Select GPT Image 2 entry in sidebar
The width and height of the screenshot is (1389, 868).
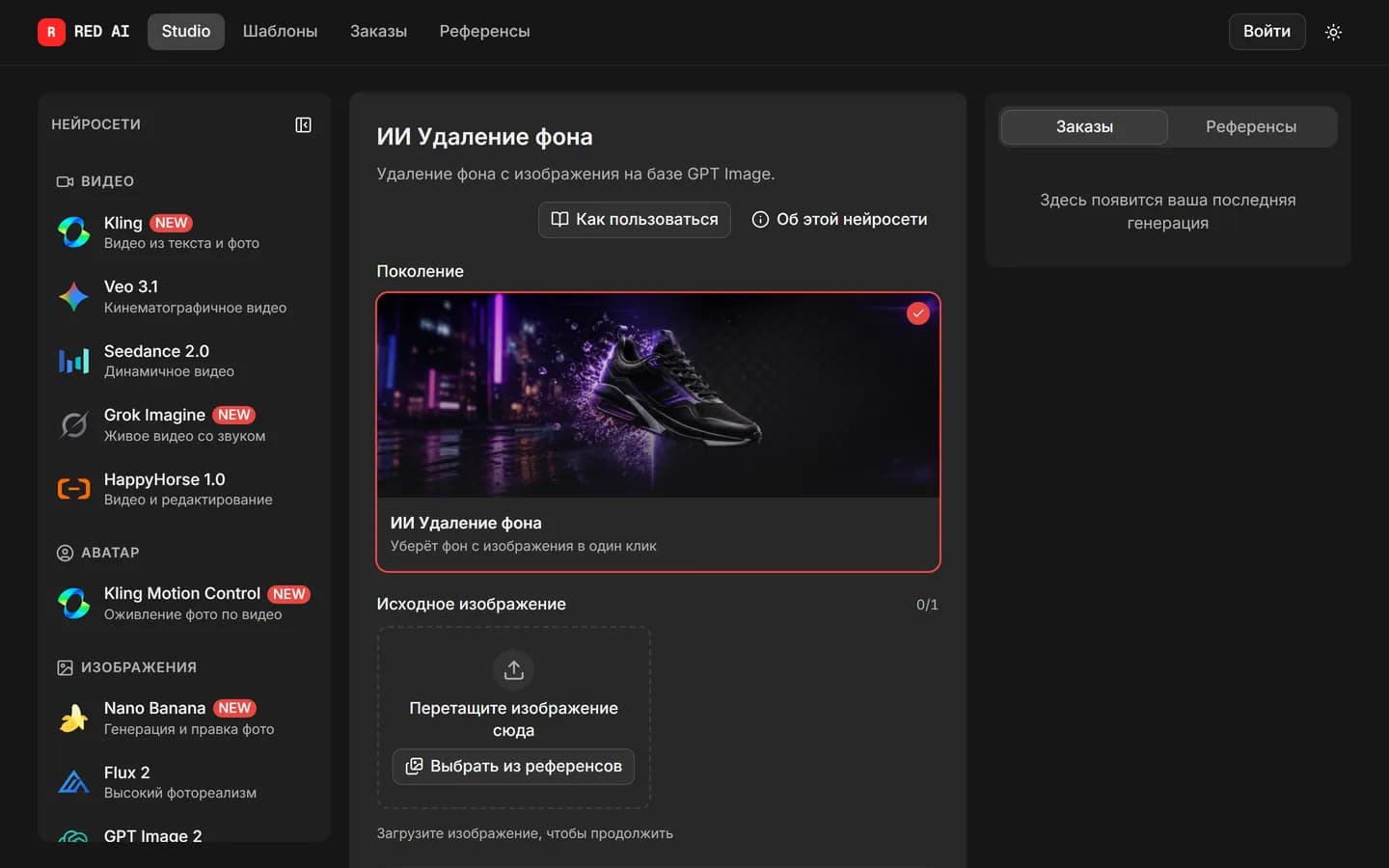183,834
